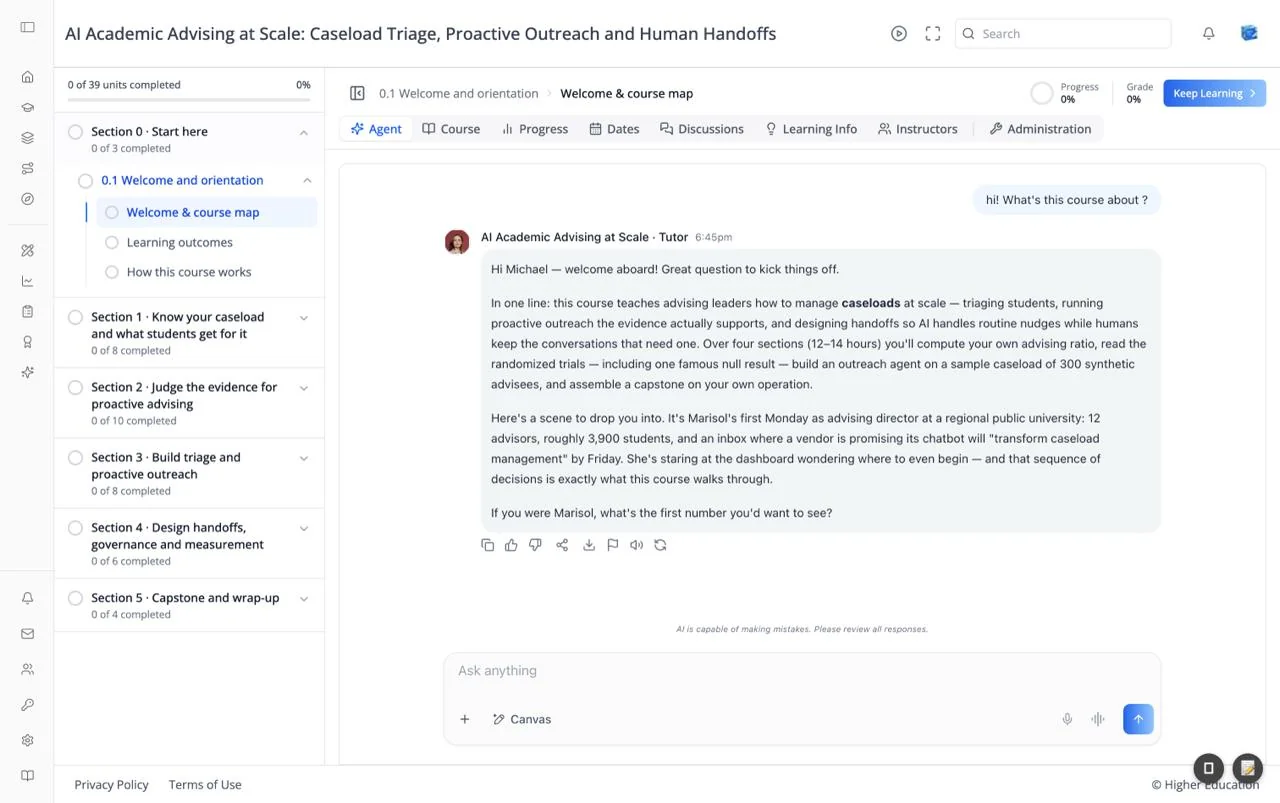Switch to the Course tab

point(451,129)
